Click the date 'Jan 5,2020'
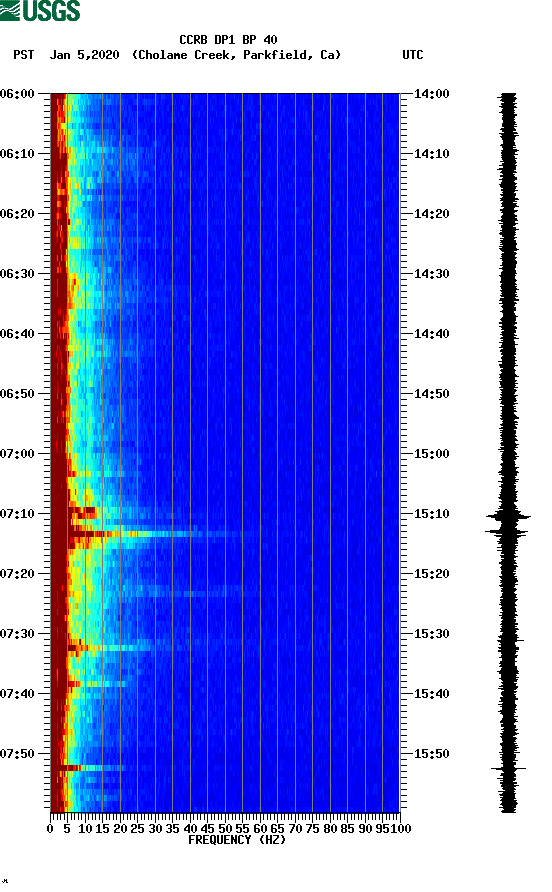This screenshot has height=892, width=552. tap(85, 55)
